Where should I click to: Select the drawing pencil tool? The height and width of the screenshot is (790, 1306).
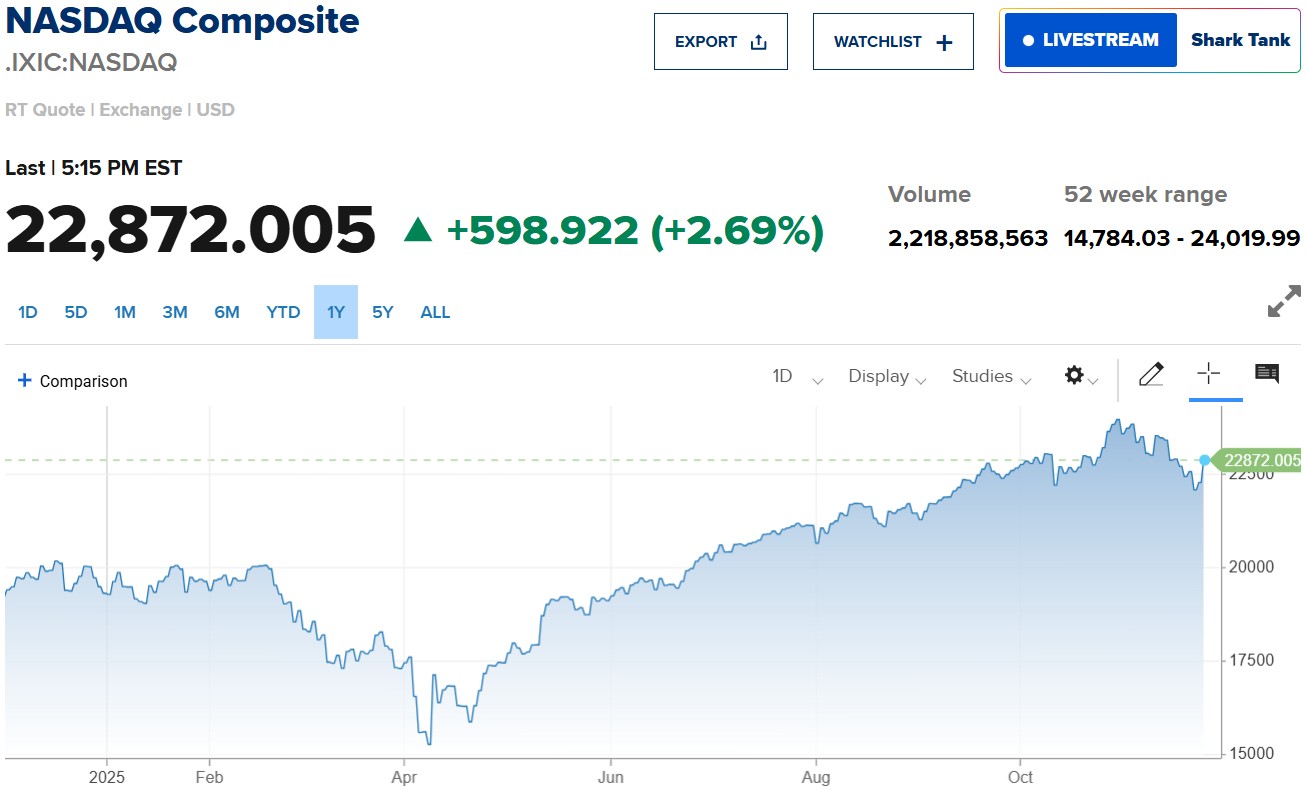coord(1151,374)
